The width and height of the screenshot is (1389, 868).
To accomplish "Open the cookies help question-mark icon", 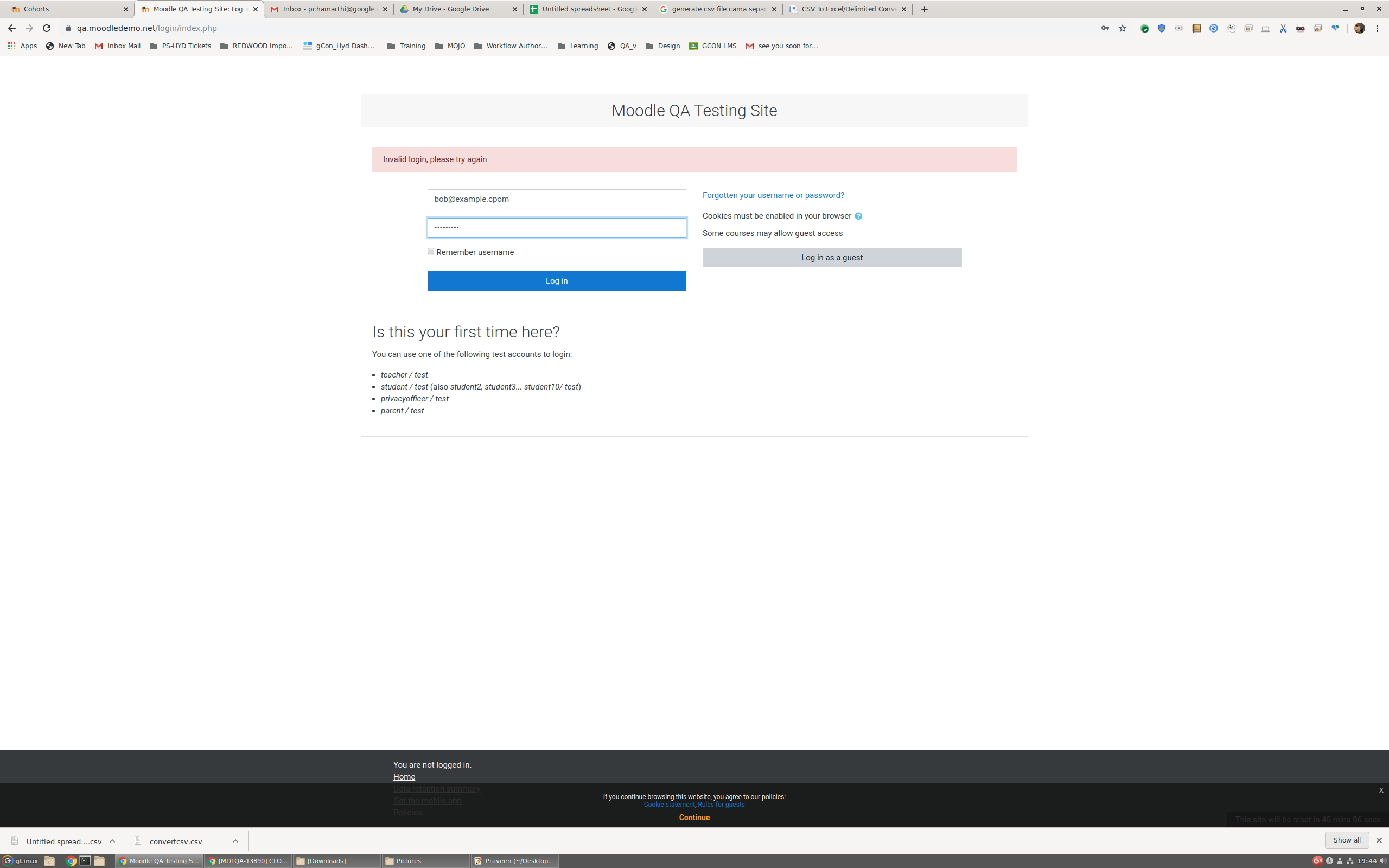I will click(x=858, y=216).
